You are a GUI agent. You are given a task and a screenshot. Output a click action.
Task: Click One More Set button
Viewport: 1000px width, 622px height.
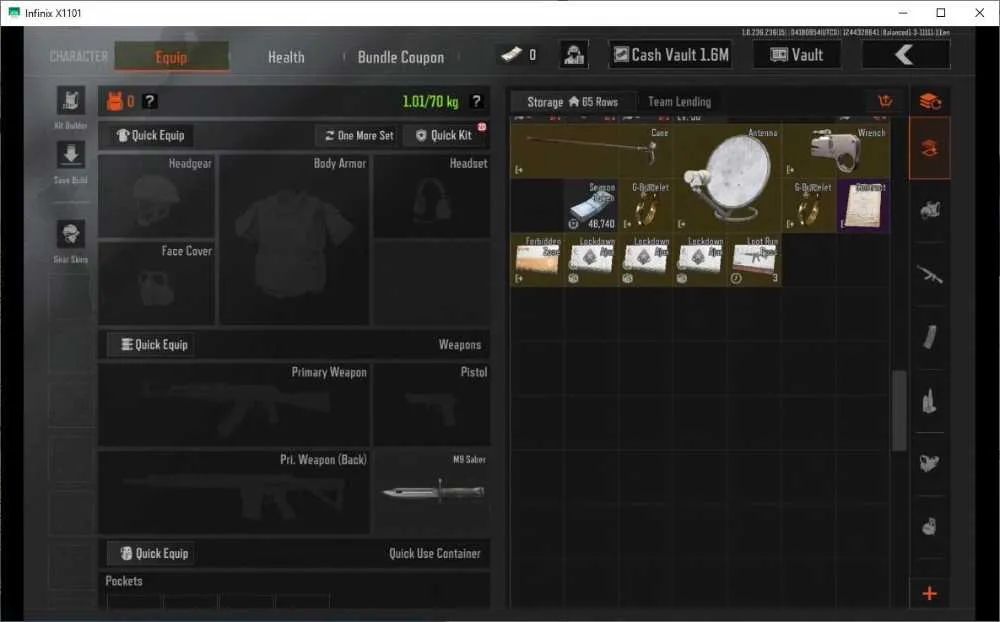[x=359, y=135]
